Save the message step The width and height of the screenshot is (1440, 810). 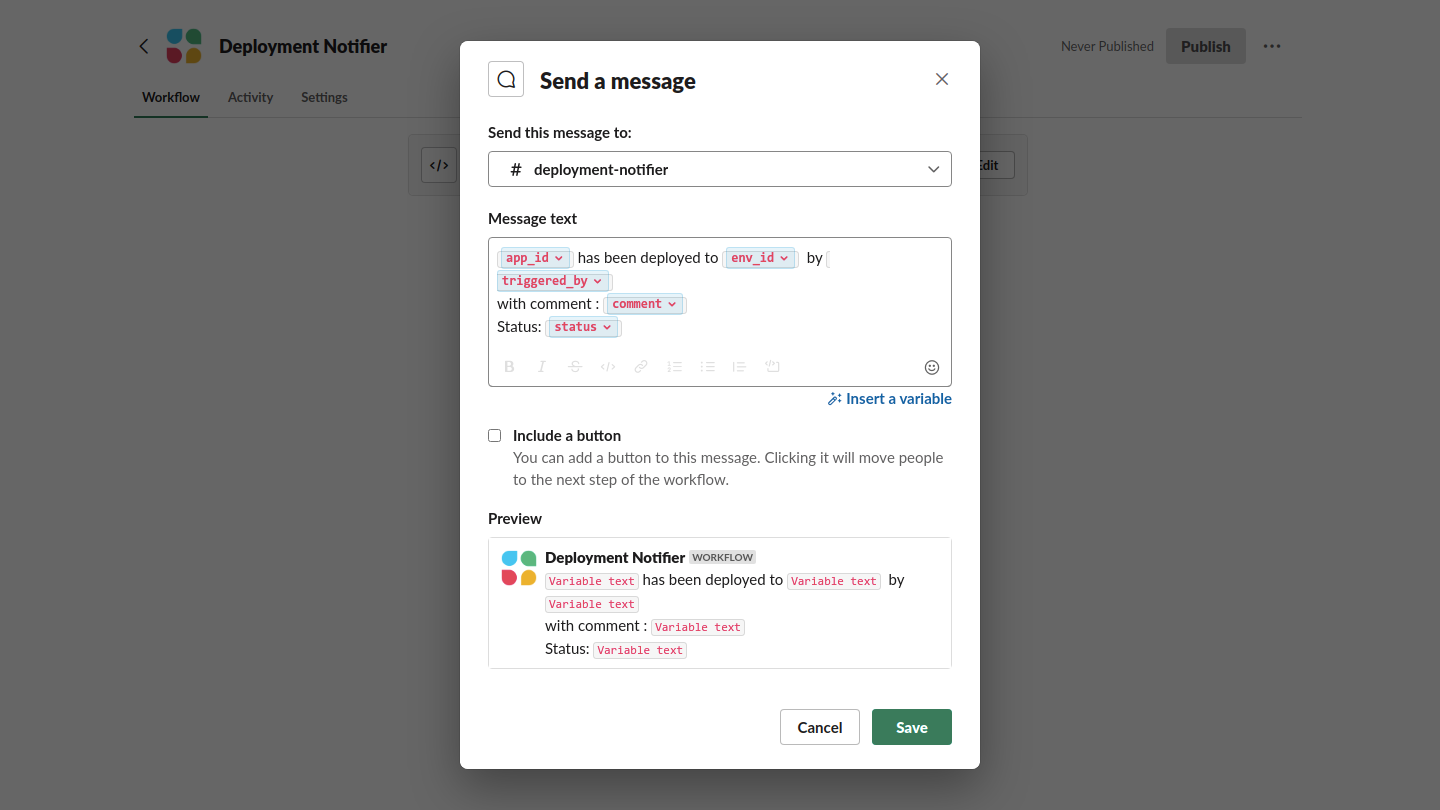(911, 727)
